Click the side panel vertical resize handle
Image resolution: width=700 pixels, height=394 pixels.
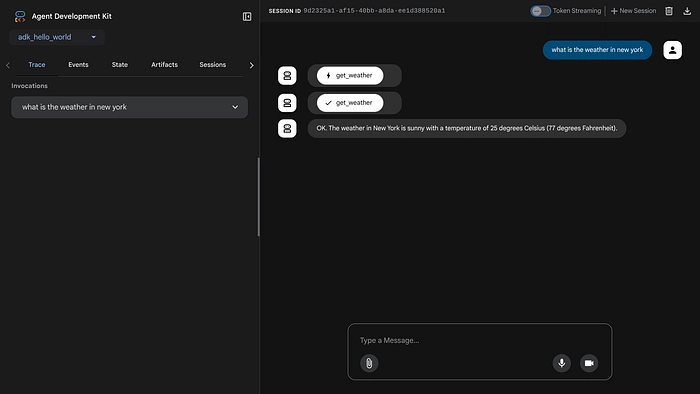coord(258,197)
